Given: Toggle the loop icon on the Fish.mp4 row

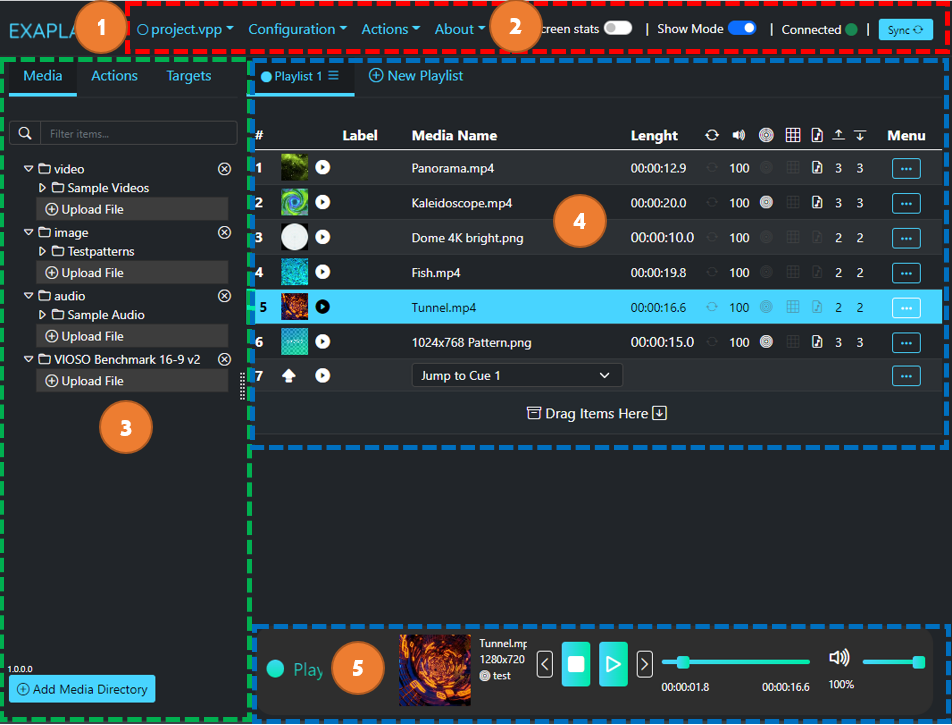Looking at the screenshot, I should [x=712, y=273].
